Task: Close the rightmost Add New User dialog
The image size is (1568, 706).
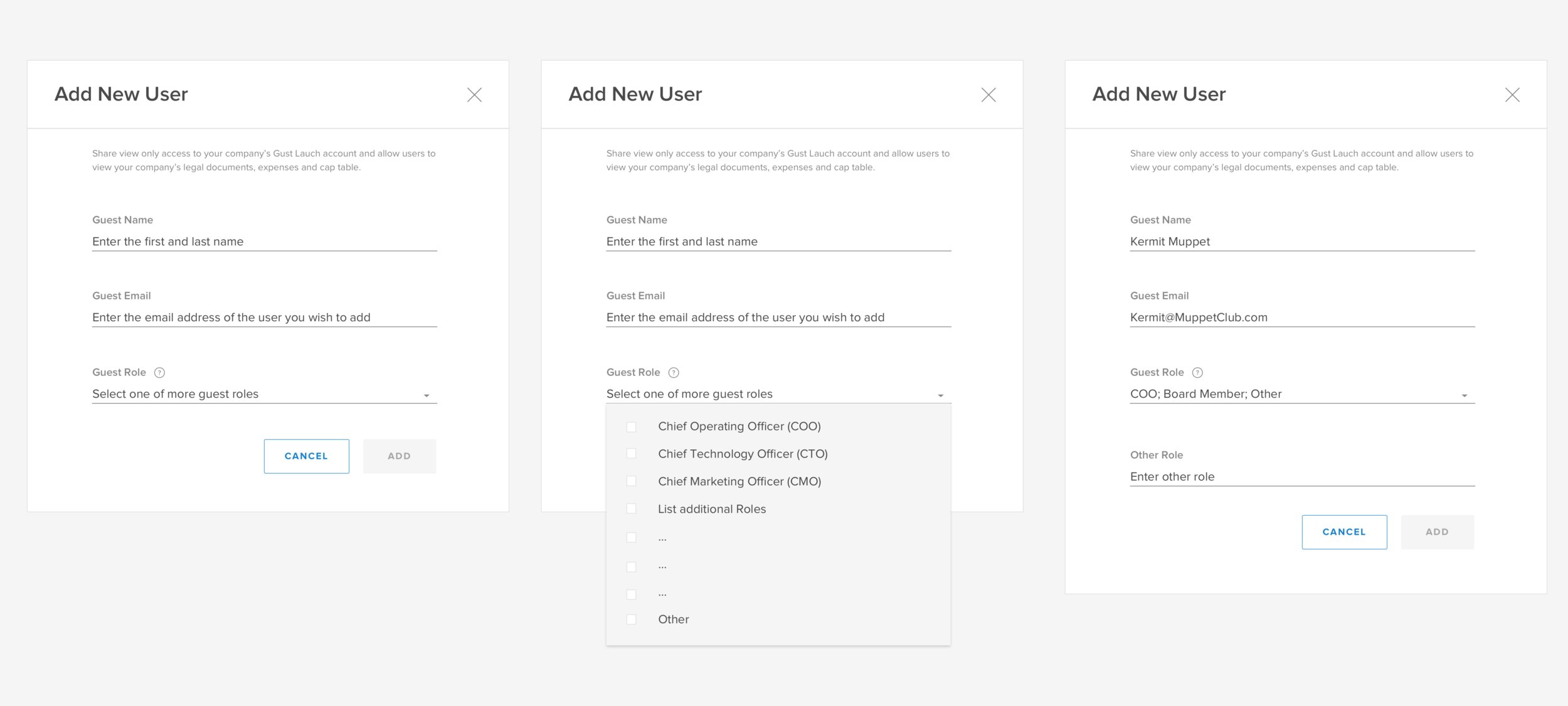Action: 1512,95
